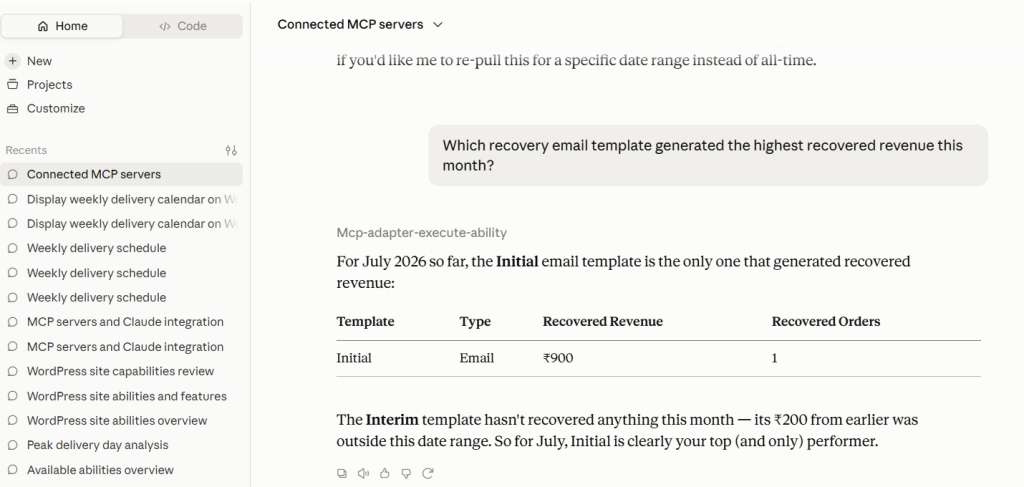Give thumbs up to the response
The height and width of the screenshot is (487, 1024).
(385, 473)
